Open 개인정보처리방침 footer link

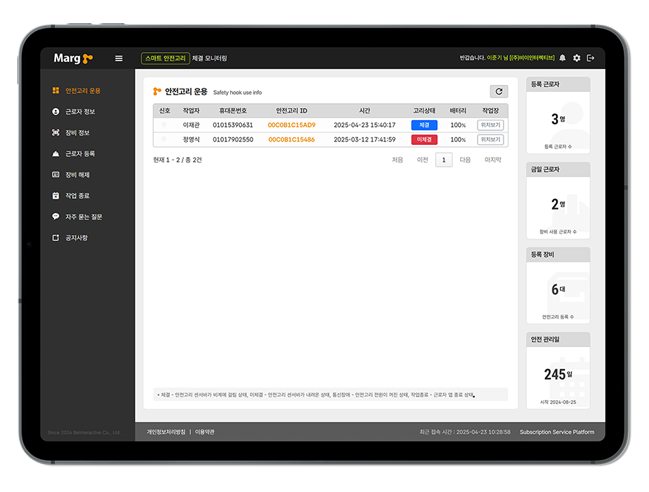tap(166, 432)
